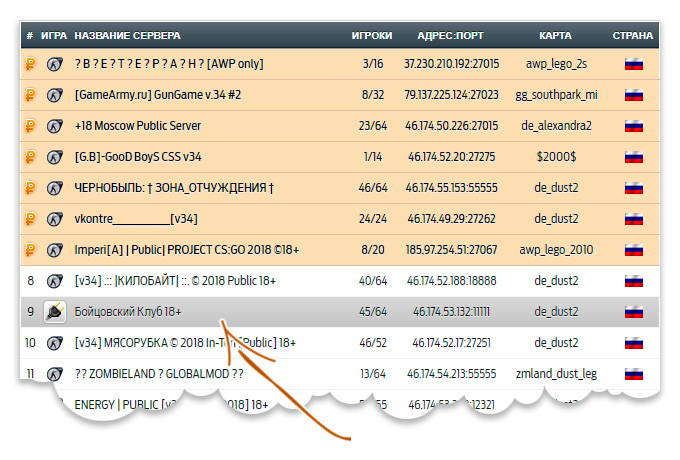Click the НАЗВАНИЕ СЕРВЕРА column header
The width and height of the screenshot is (680, 460).
tap(127, 36)
